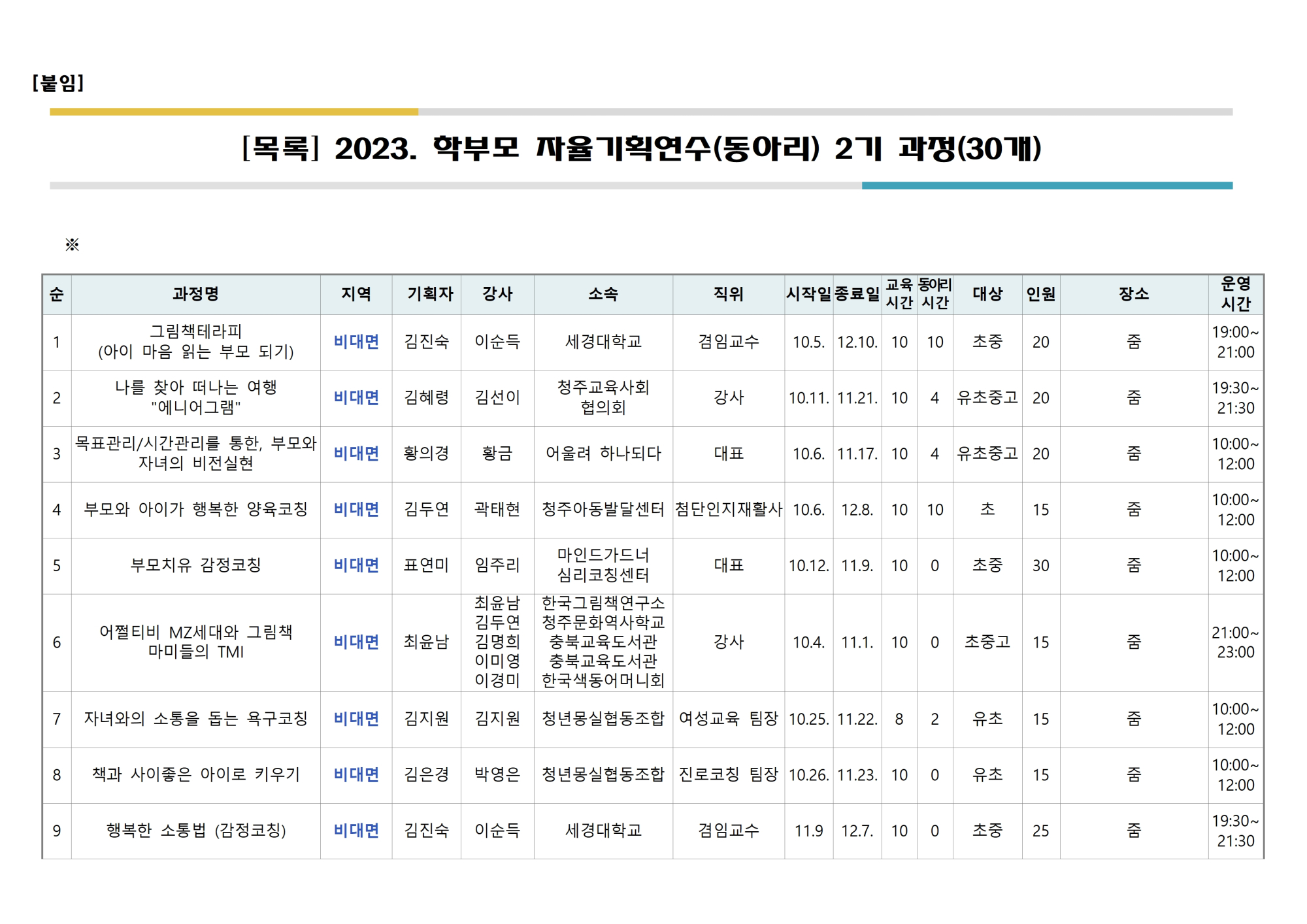Select instructor '박영은'
The height and width of the screenshot is (924, 1307).
point(497,774)
